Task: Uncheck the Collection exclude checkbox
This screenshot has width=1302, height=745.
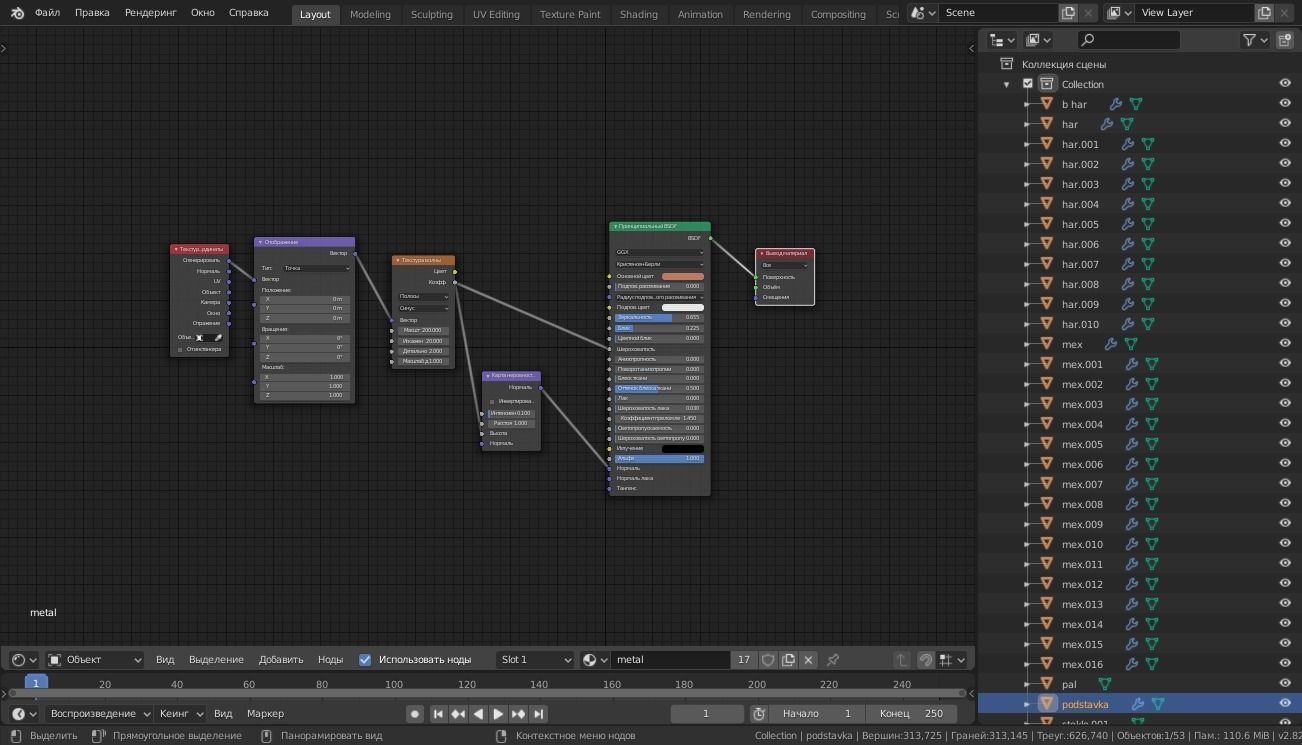Action: coord(1027,84)
